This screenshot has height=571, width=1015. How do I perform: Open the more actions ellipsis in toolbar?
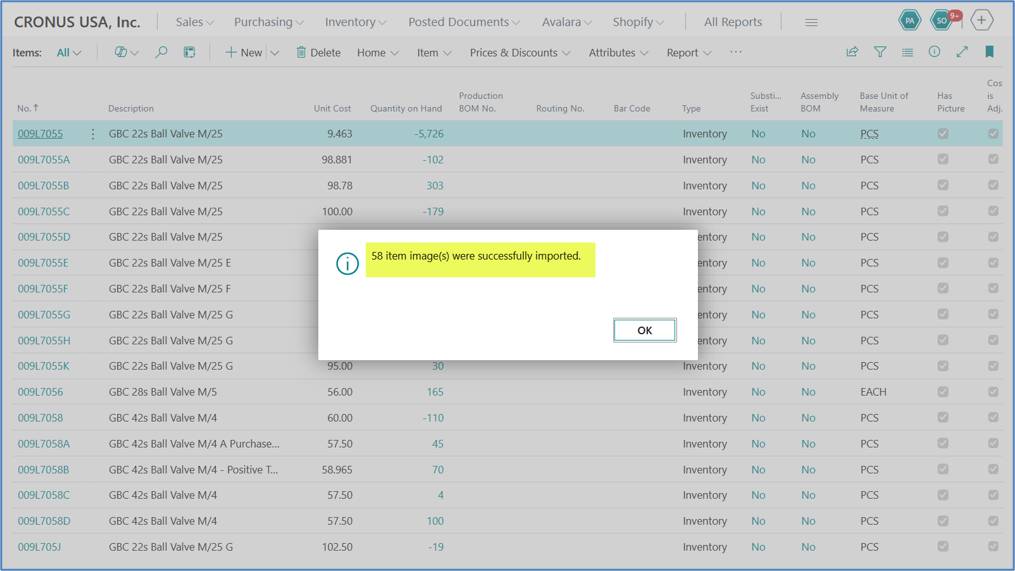(735, 52)
